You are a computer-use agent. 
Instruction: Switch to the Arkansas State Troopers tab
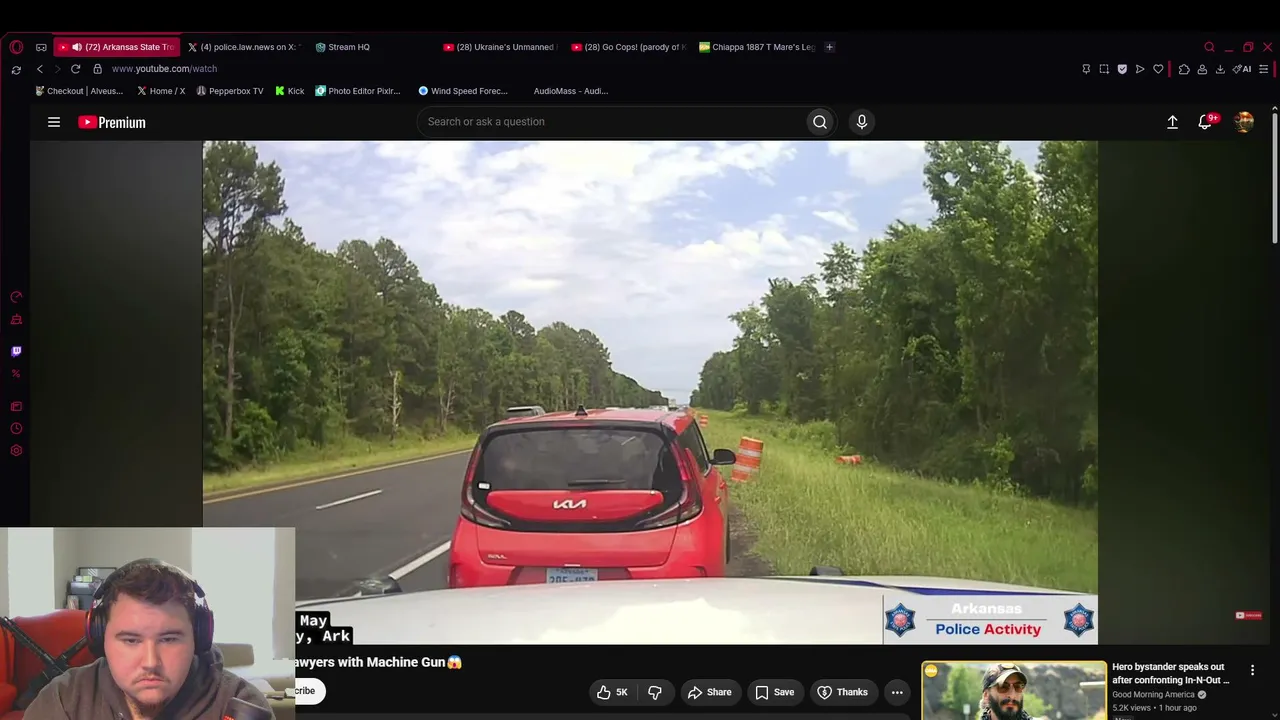coord(117,47)
